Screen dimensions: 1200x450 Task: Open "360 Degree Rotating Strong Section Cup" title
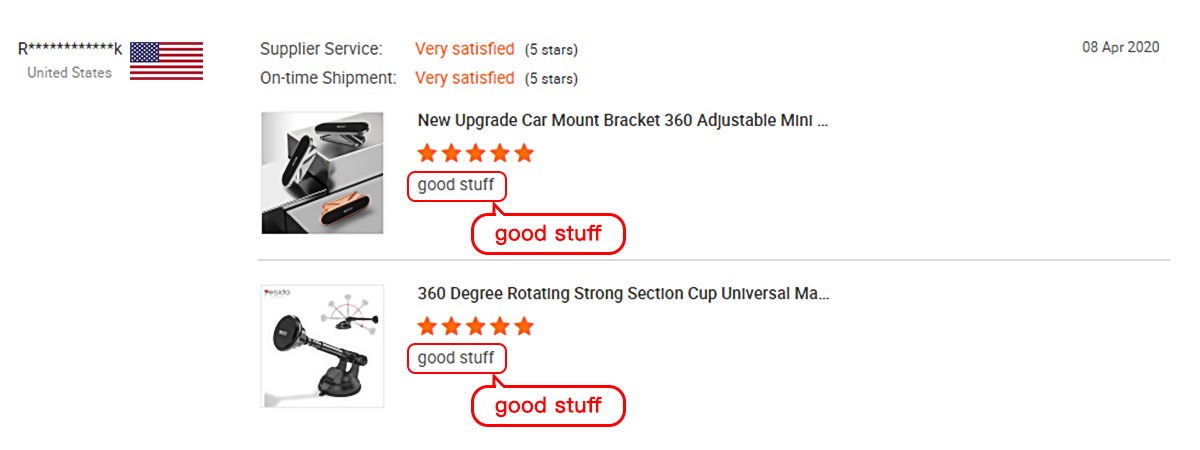623,294
